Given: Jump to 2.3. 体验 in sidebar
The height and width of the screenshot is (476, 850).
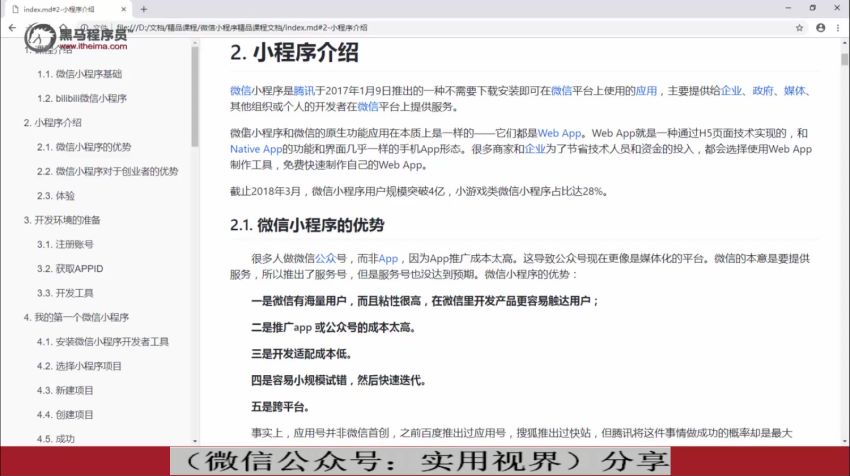Looking at the screenshot, I should [56, 196].
